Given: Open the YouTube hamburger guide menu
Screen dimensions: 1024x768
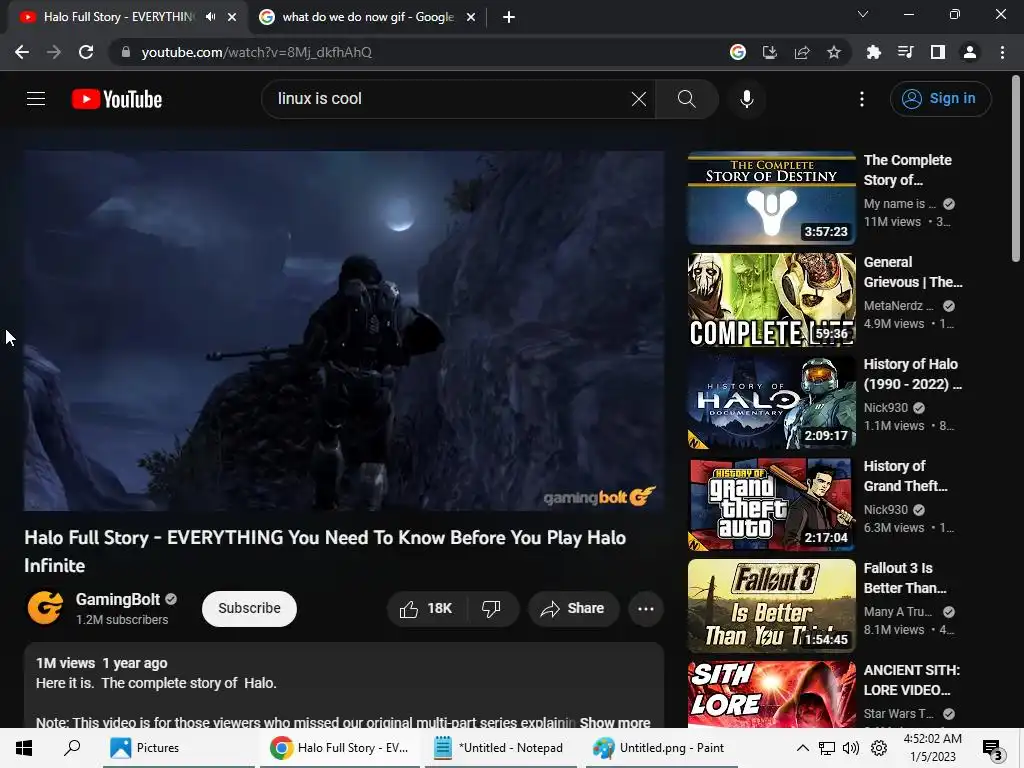Looking at the screenshot, I should click(x=36, y=99).
